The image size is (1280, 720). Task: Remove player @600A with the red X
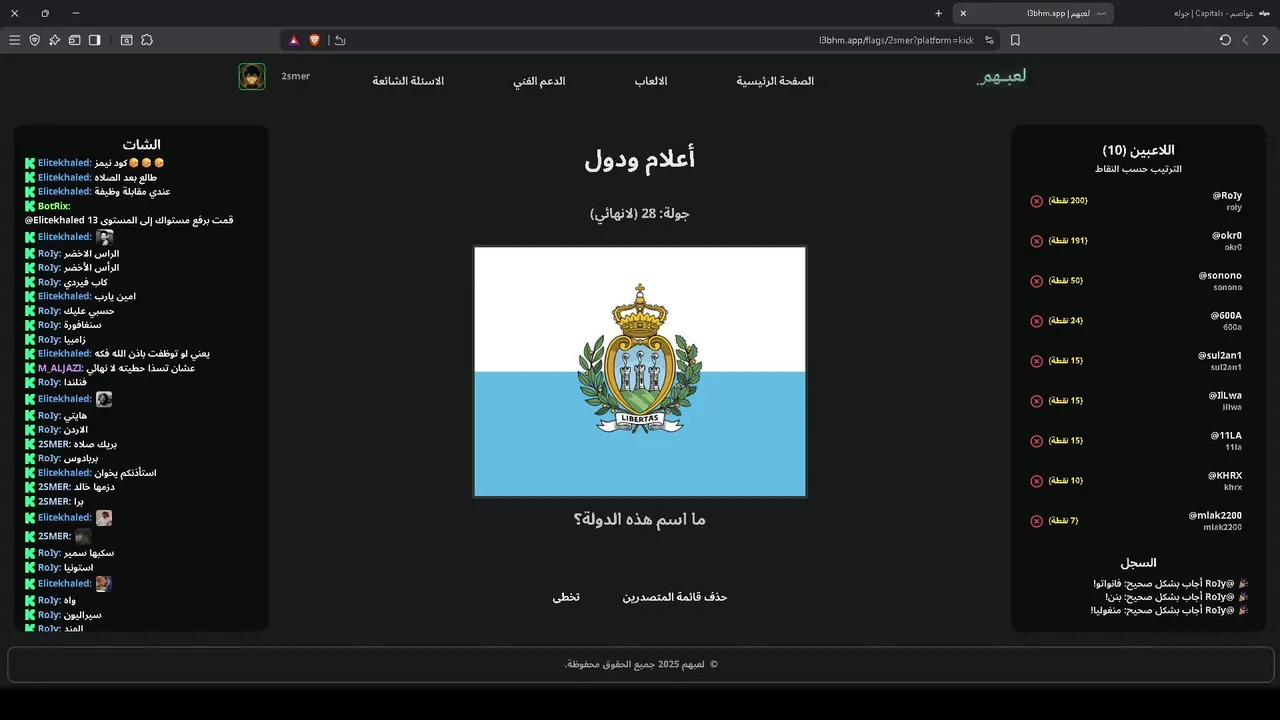click(1036, 321)
